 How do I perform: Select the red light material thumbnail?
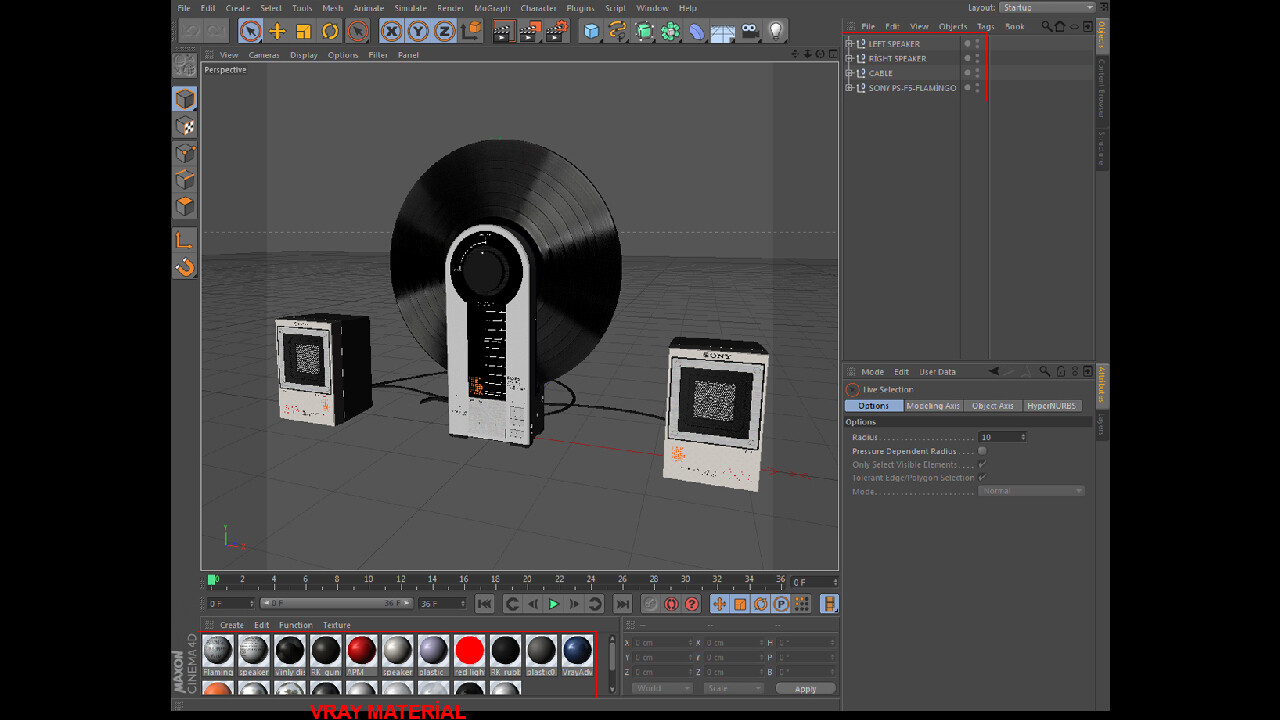click(469, 650)
